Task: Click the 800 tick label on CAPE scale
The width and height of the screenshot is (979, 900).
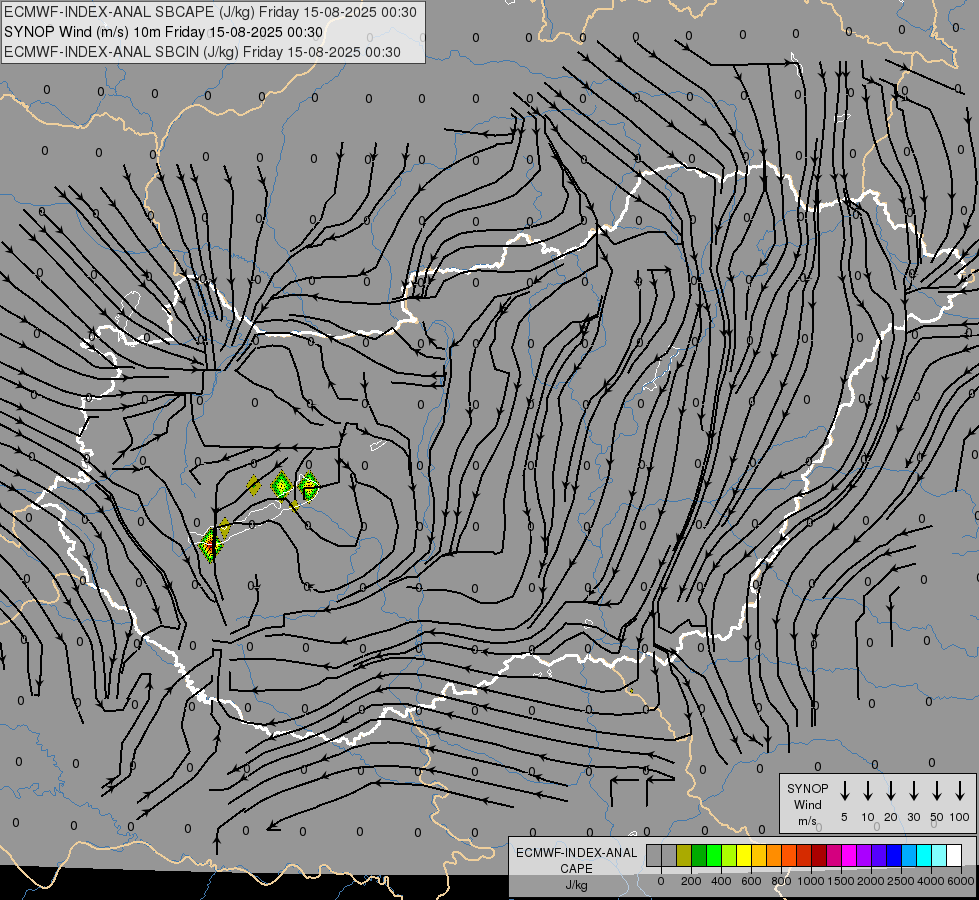Action: (781, 881)
